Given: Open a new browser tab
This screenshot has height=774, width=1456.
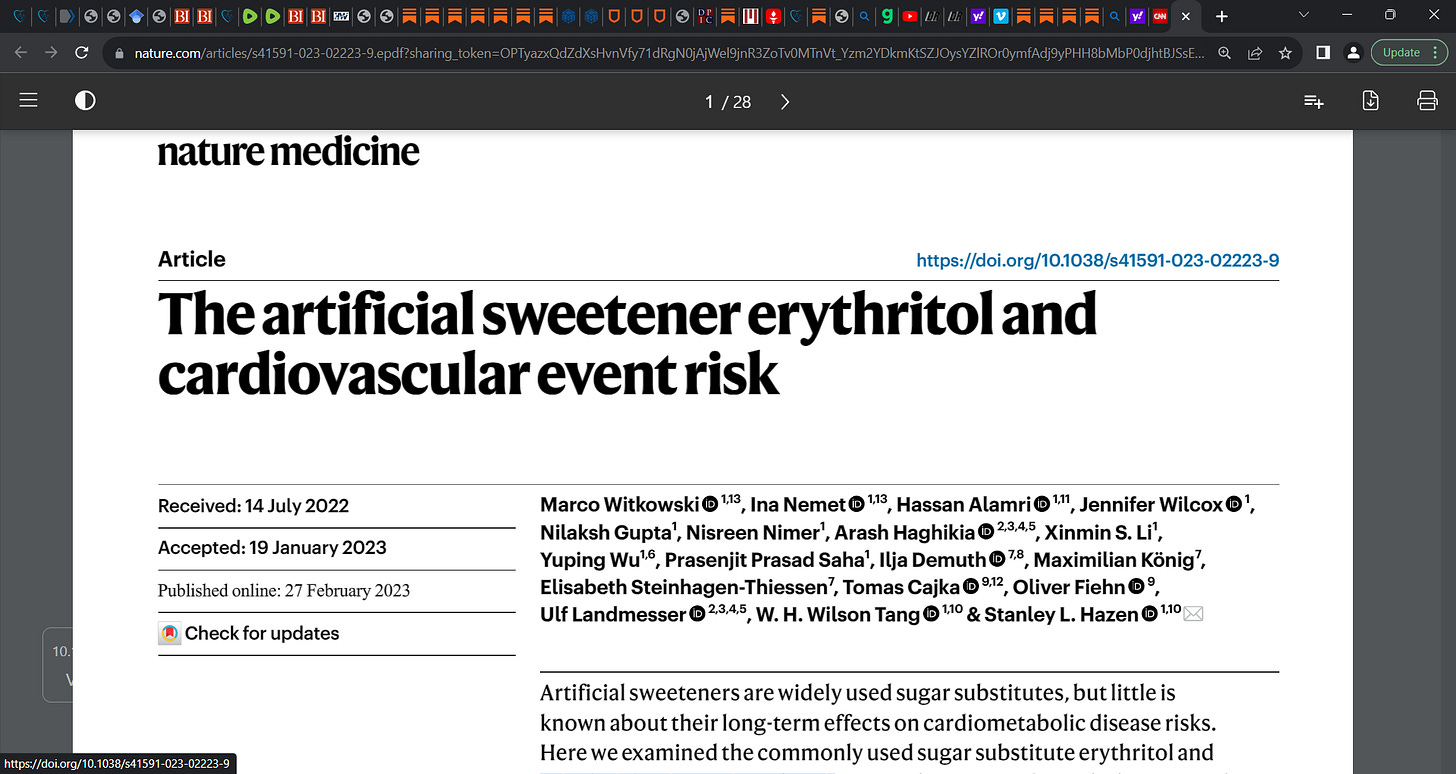Looking at the screenshot, I should (x=1221, y=17).
